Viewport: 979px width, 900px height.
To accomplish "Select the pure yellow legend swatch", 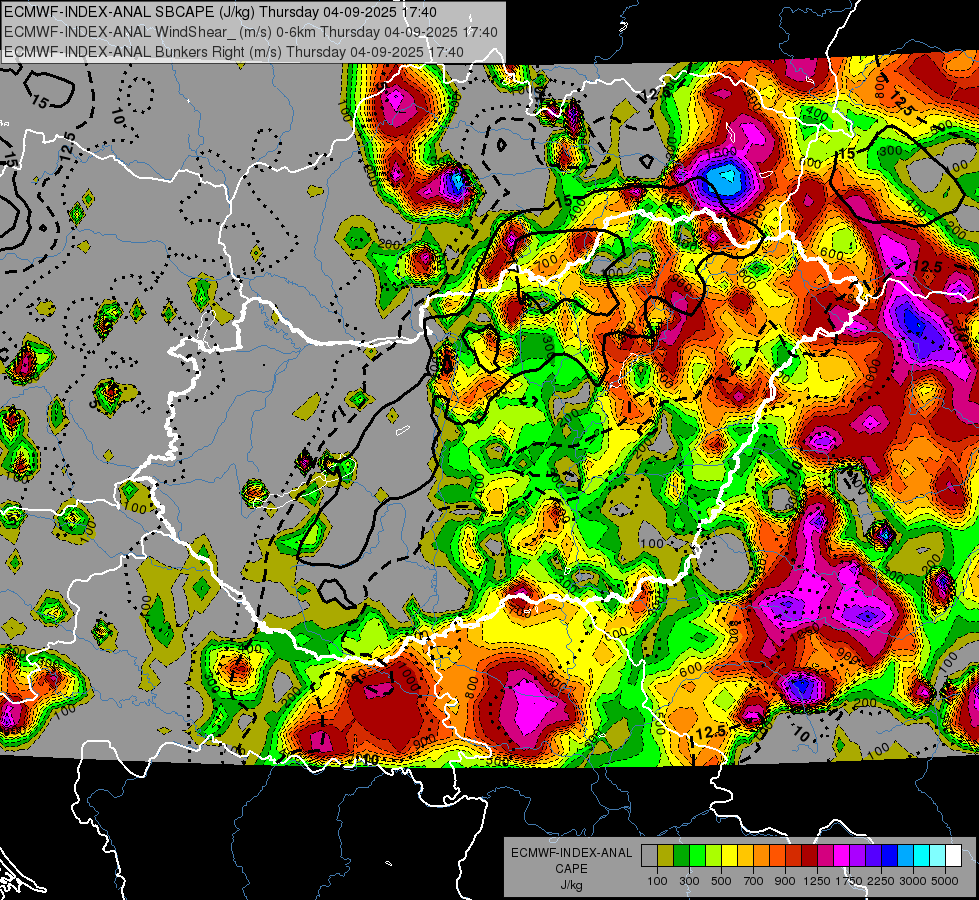I will 729,856.
